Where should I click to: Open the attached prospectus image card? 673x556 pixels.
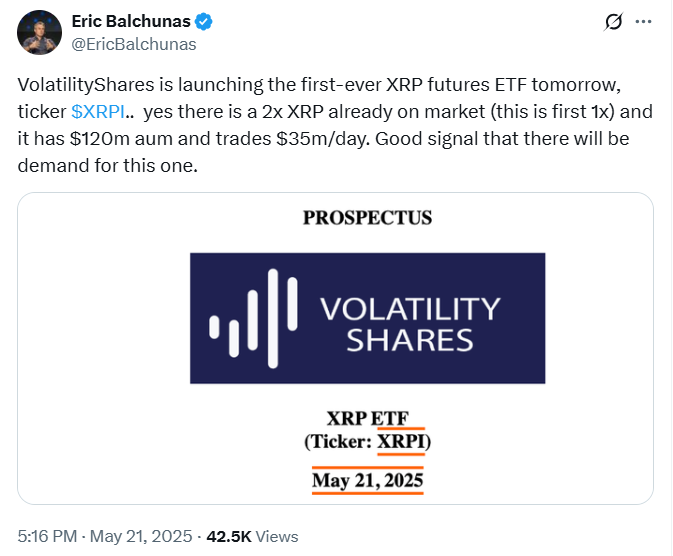[335, 348]
